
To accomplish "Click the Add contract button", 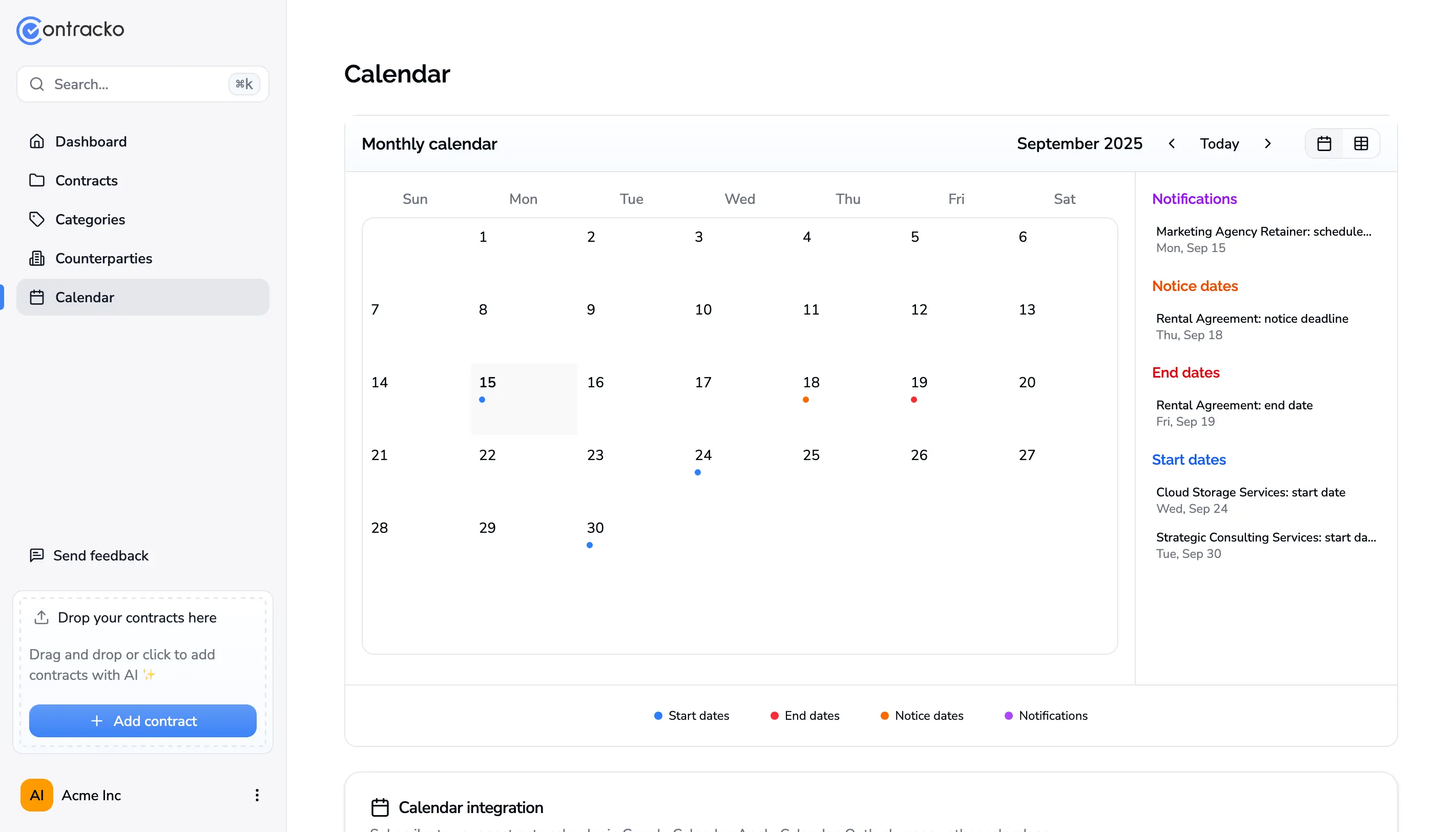I will 142,720.
